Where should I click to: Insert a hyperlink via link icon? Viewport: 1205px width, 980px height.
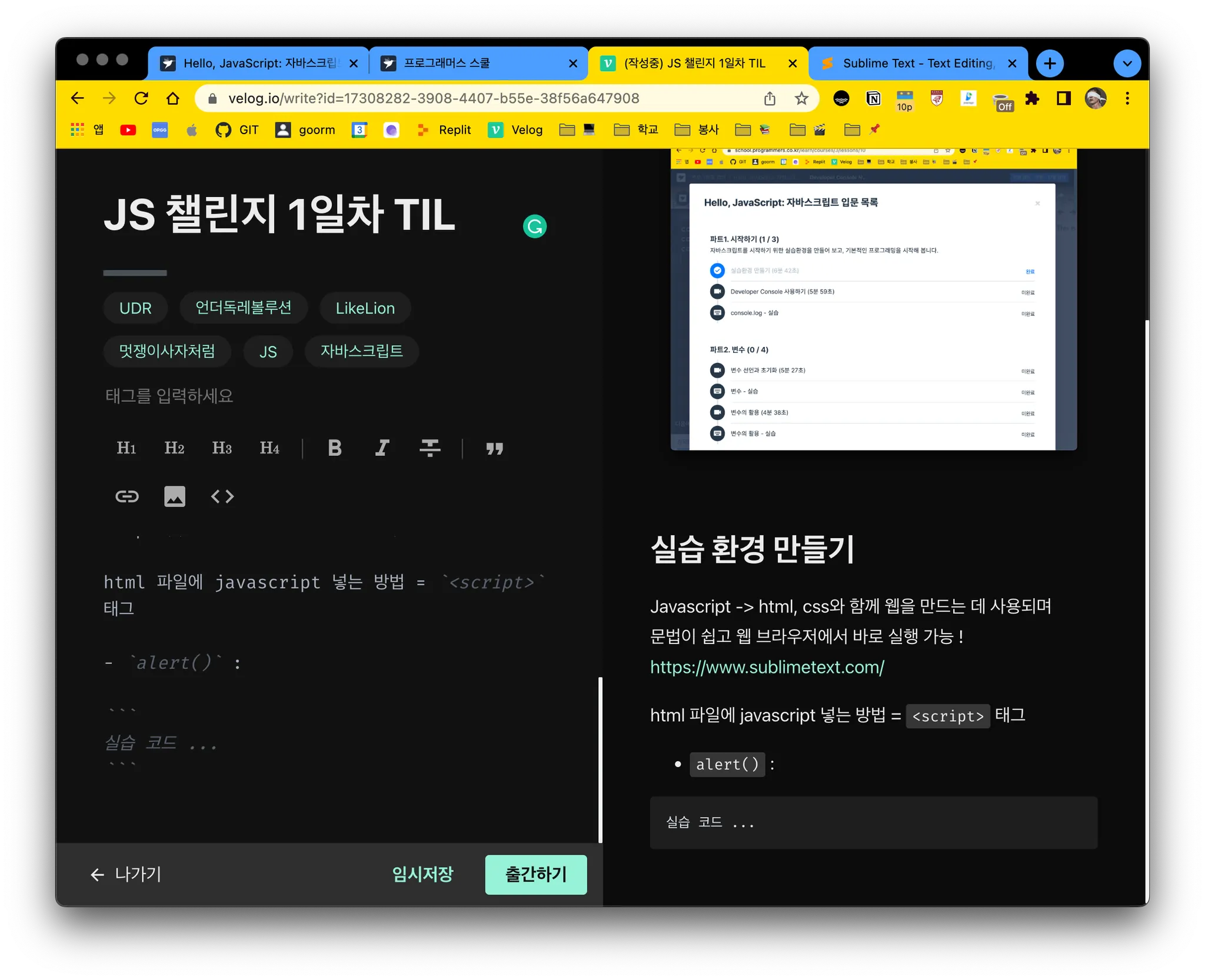[127, 496]
